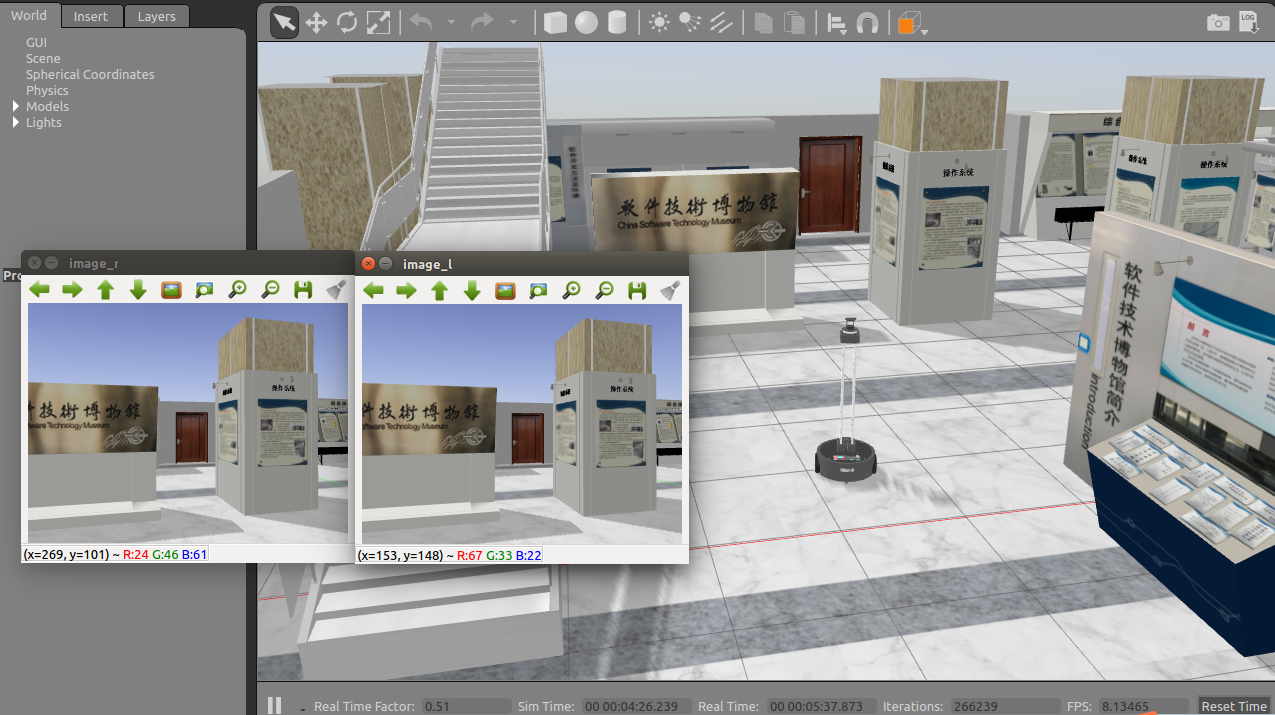Click right arrow in image_l toolbar
1275x715 pixels.
coord(406,290)
